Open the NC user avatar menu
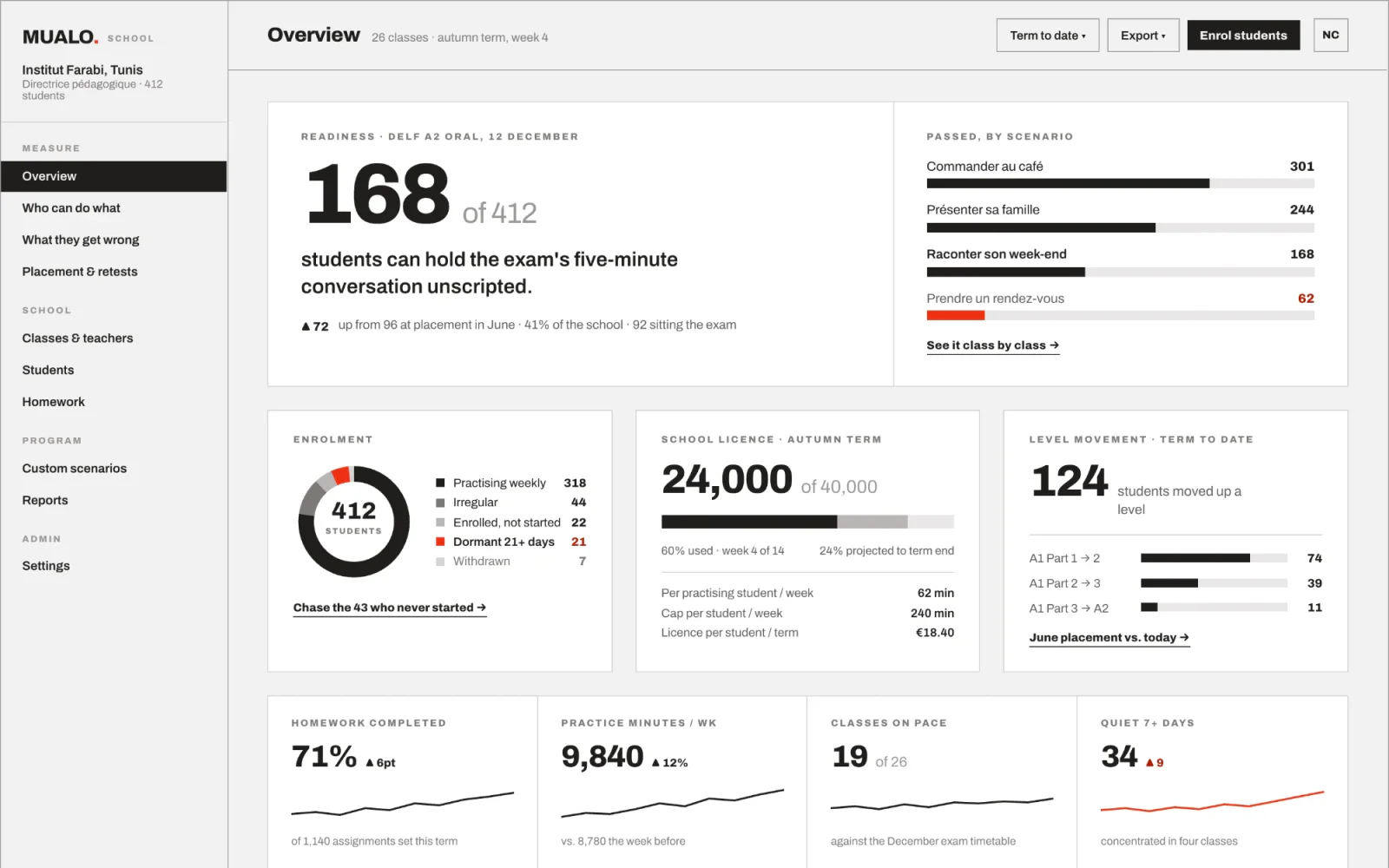Screen dimensions: 1389x868 1330,36
